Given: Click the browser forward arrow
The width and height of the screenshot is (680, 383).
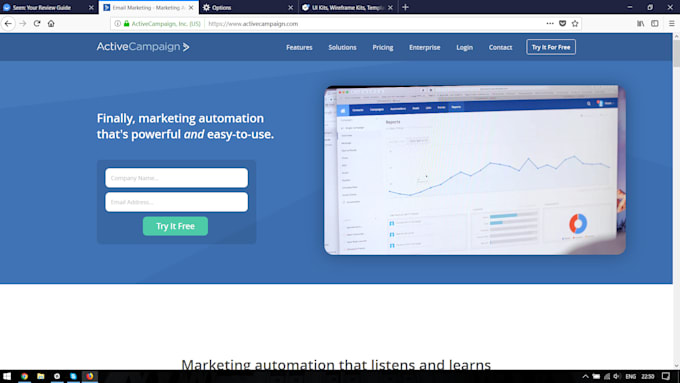Looking at the screenshot, I should tap(23, 23).
